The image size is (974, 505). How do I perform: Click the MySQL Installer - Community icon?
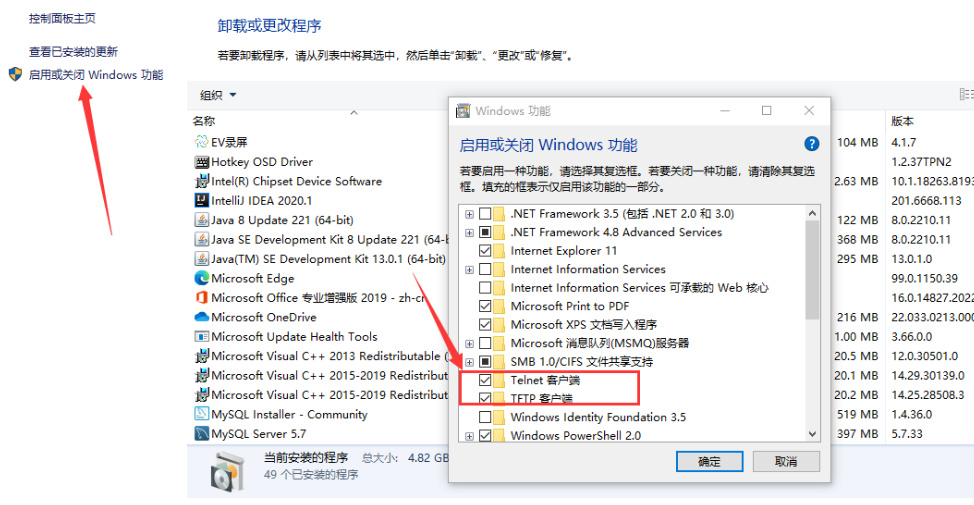pos(201,414)
